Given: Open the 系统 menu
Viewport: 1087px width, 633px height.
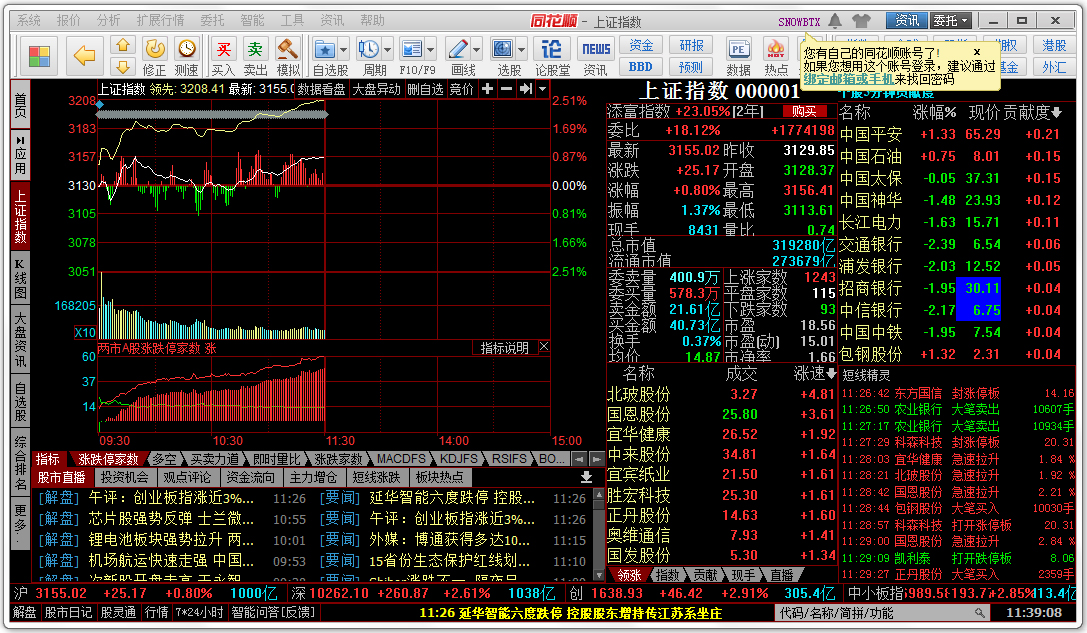Looking at the screenshot, I should 29,21.
